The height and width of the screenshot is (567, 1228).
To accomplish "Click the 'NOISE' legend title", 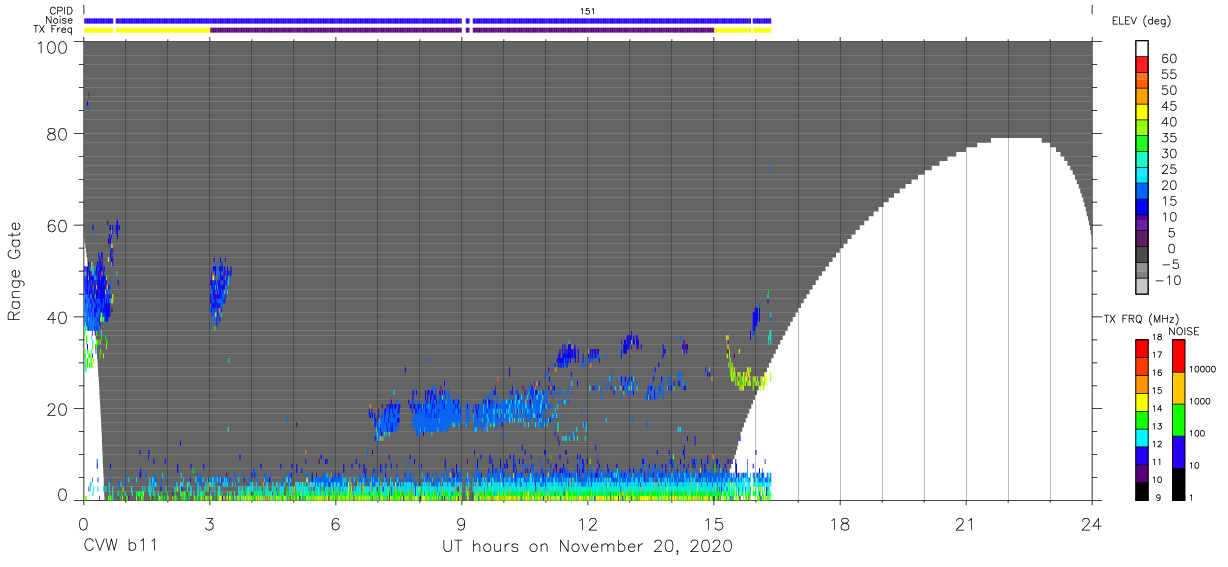I will pos(1183,331).
